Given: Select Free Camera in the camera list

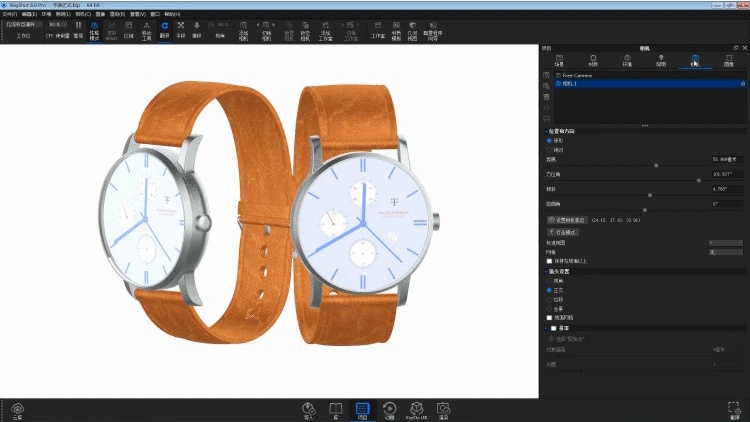Looking at the screenshot, I should click(651, 76).
